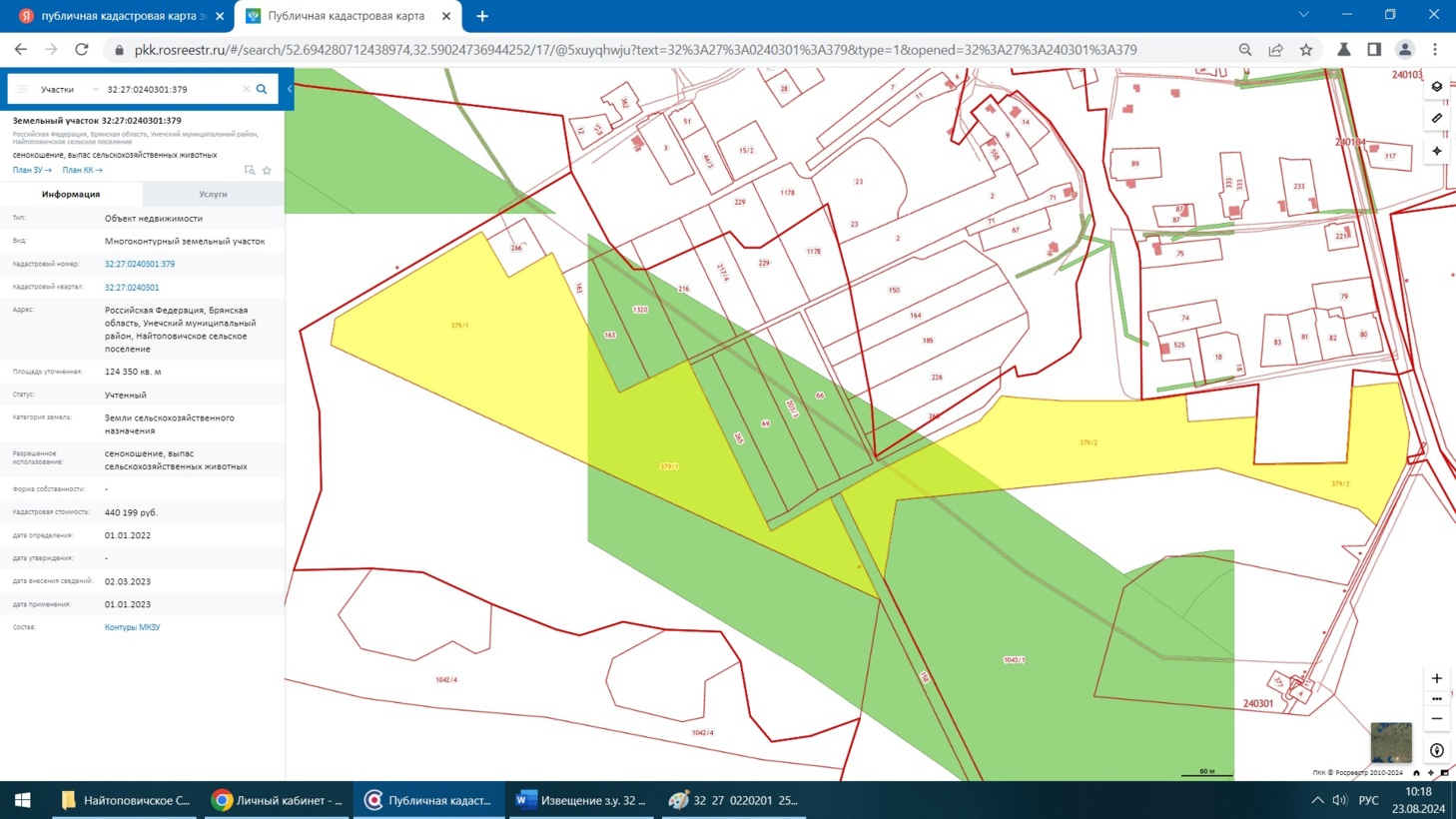
Task: Open the browser tab search dropdown
Action: pos(1303,15)
